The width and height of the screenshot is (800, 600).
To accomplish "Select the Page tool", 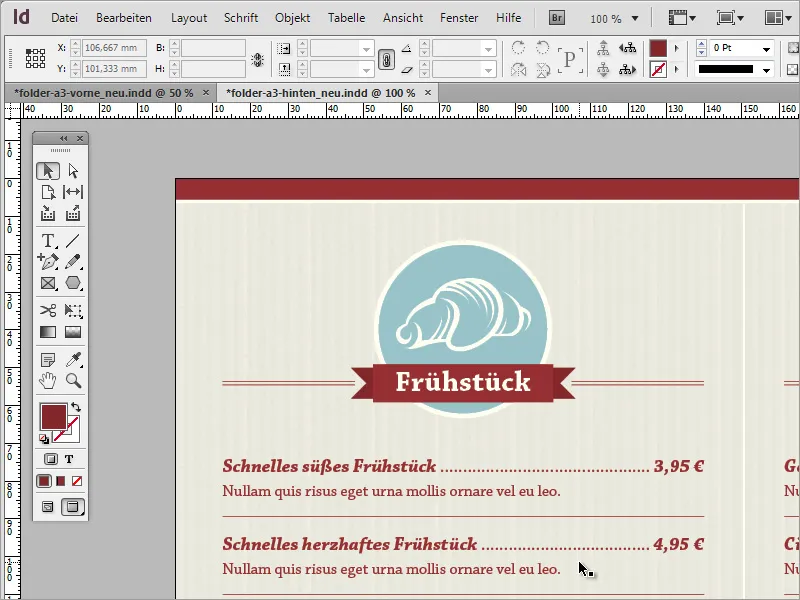I will click(48, 192).
